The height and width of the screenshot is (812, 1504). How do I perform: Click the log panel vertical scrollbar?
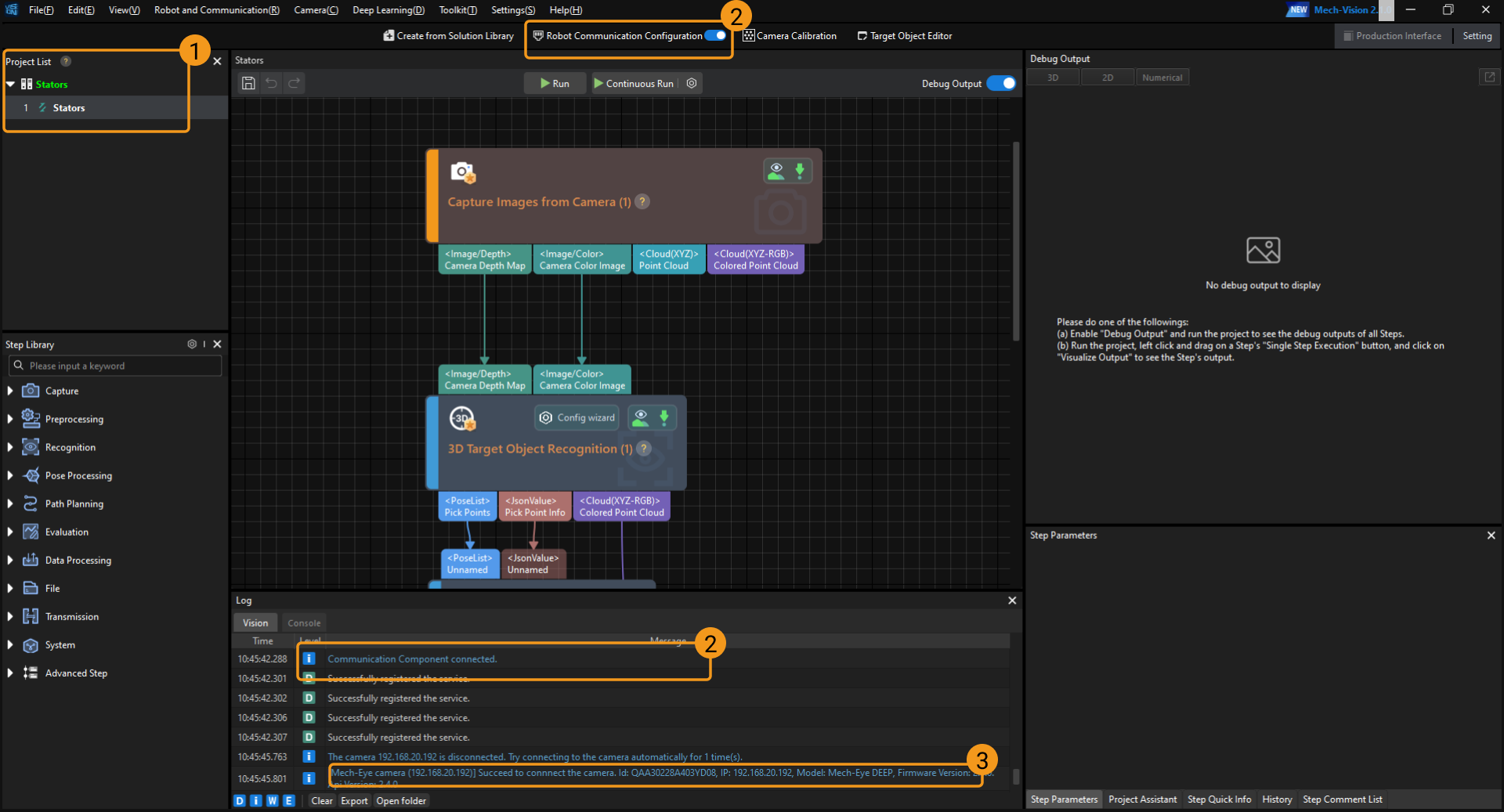1016,776
